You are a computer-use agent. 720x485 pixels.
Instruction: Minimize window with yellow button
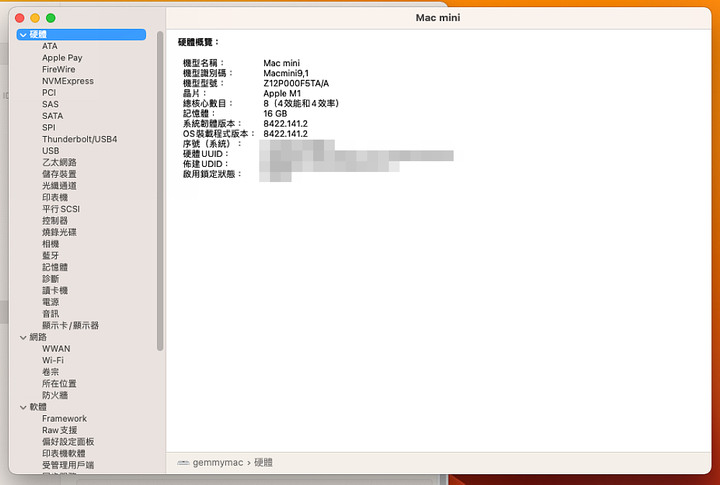pyautogui.click(x=35, y=18)
